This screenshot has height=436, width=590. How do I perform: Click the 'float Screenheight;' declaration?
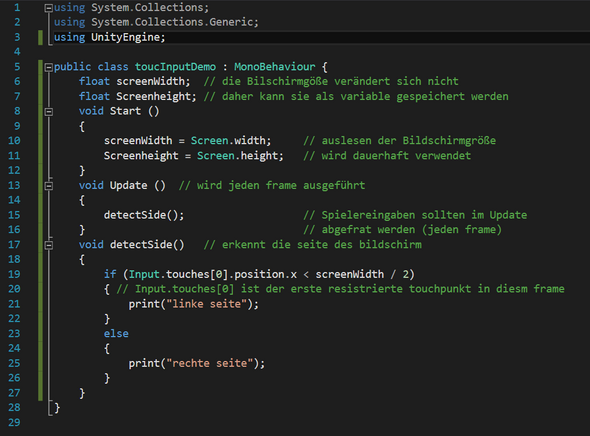138,97
